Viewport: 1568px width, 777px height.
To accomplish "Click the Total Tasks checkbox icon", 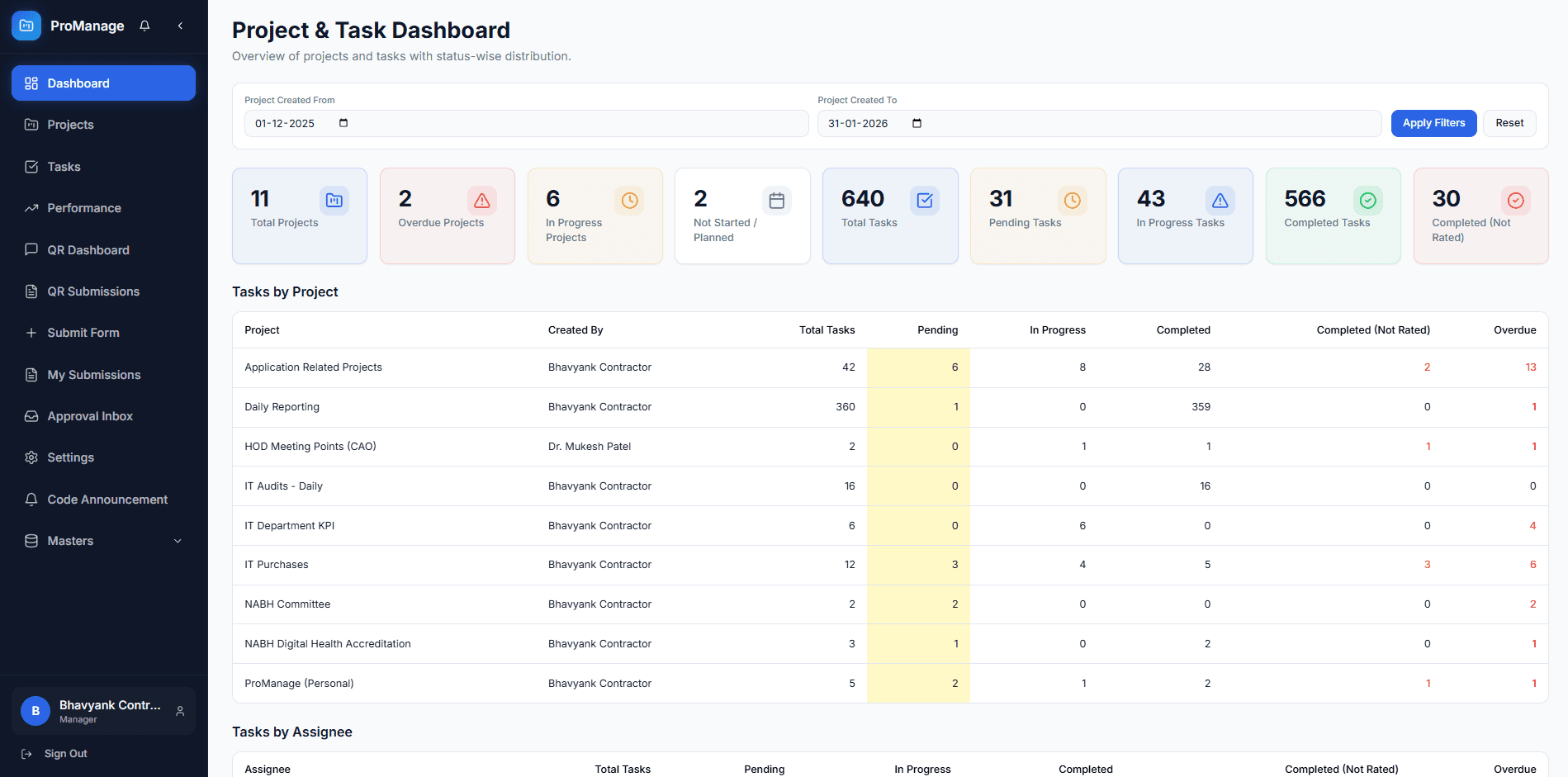I will (925, 200).
